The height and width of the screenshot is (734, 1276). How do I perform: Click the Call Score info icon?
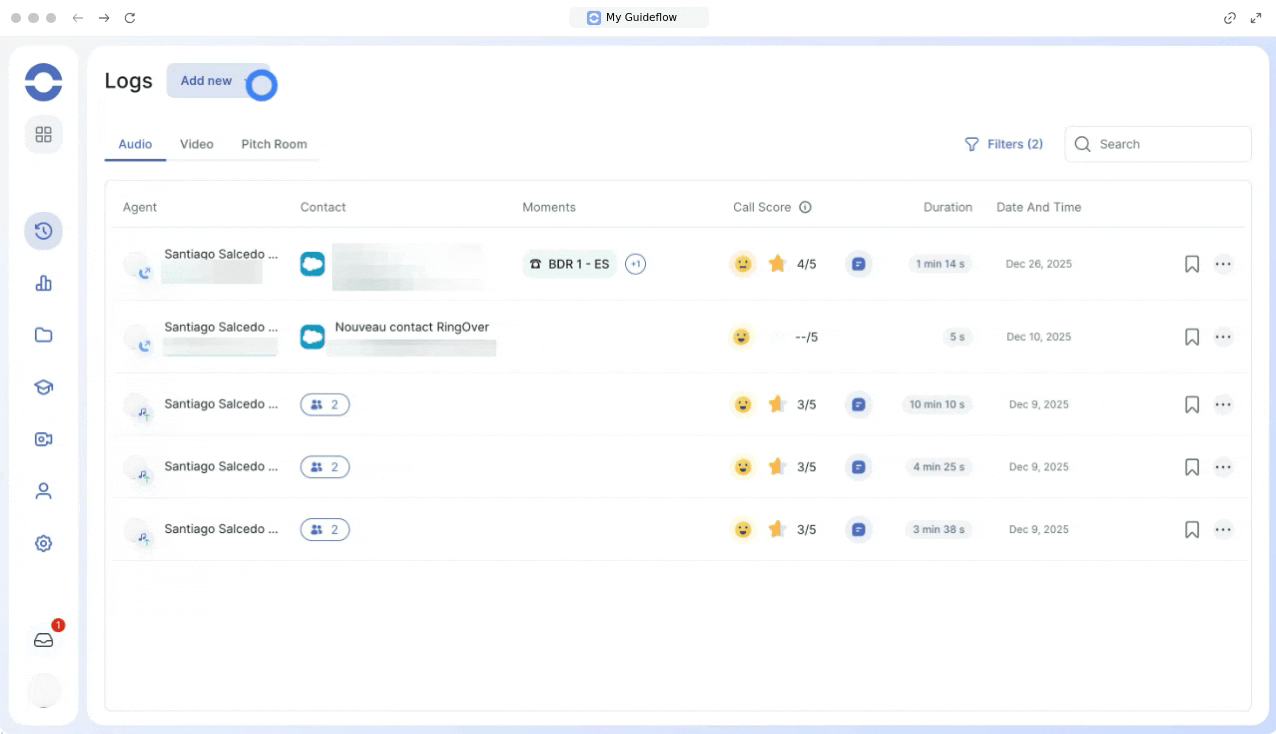click(x=805, y=207)
